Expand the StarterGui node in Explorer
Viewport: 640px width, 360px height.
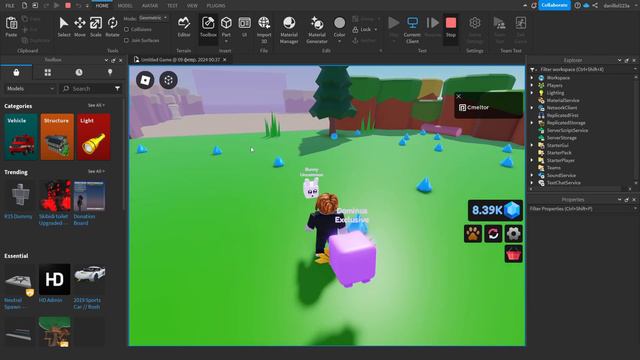coord(532,145)
